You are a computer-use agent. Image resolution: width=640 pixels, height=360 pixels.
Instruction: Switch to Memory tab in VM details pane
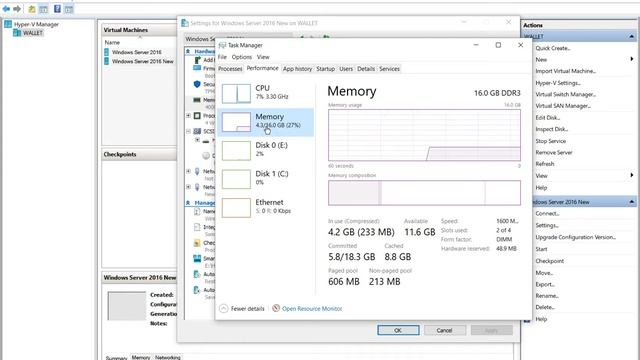(141, 357)
